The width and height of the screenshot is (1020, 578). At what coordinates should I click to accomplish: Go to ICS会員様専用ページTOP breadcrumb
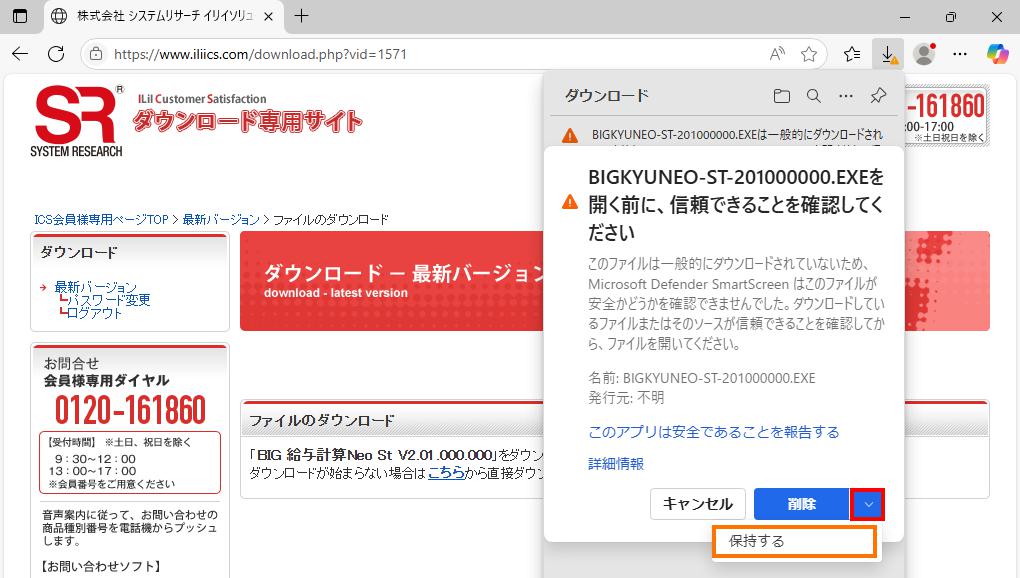101,219
